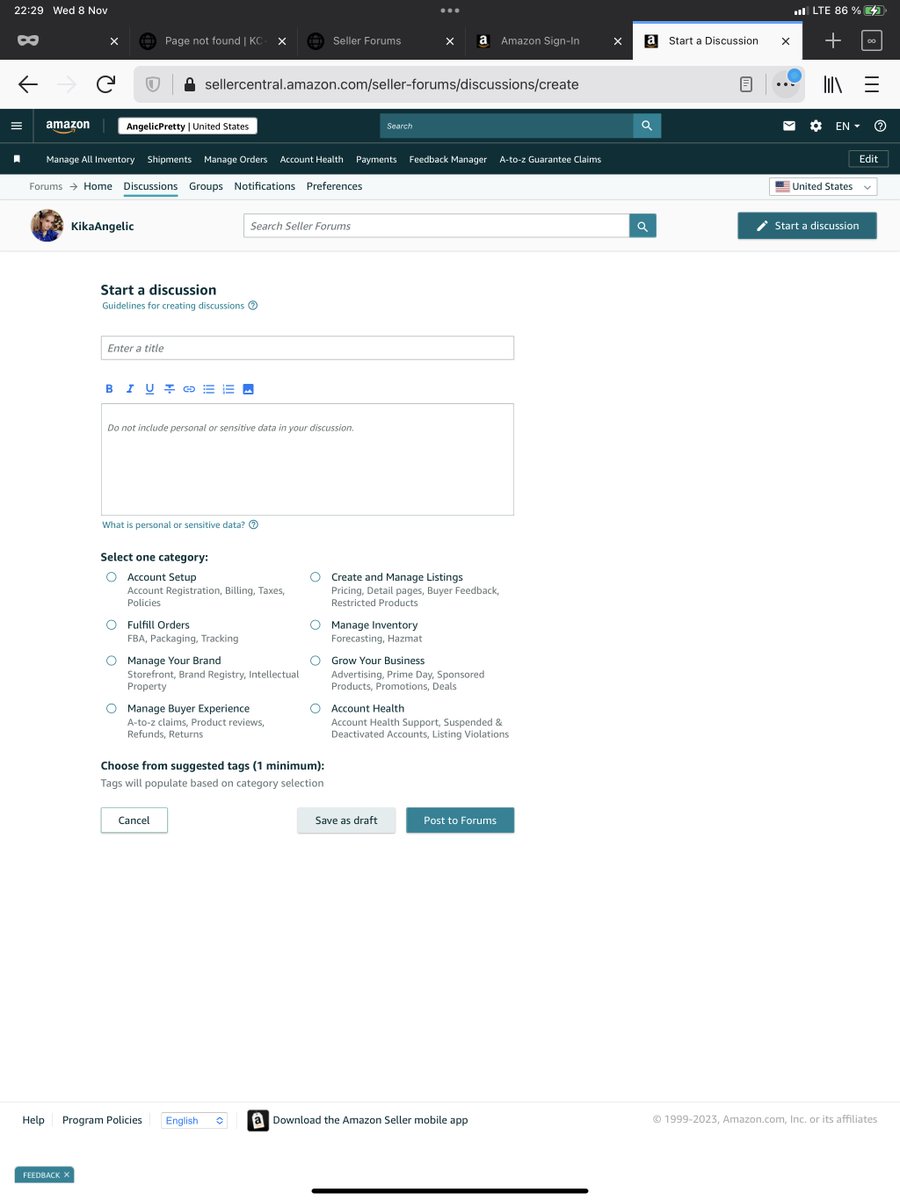900x1200 pixels.
Task: Open the help question mark in the header
Action: 880,126
